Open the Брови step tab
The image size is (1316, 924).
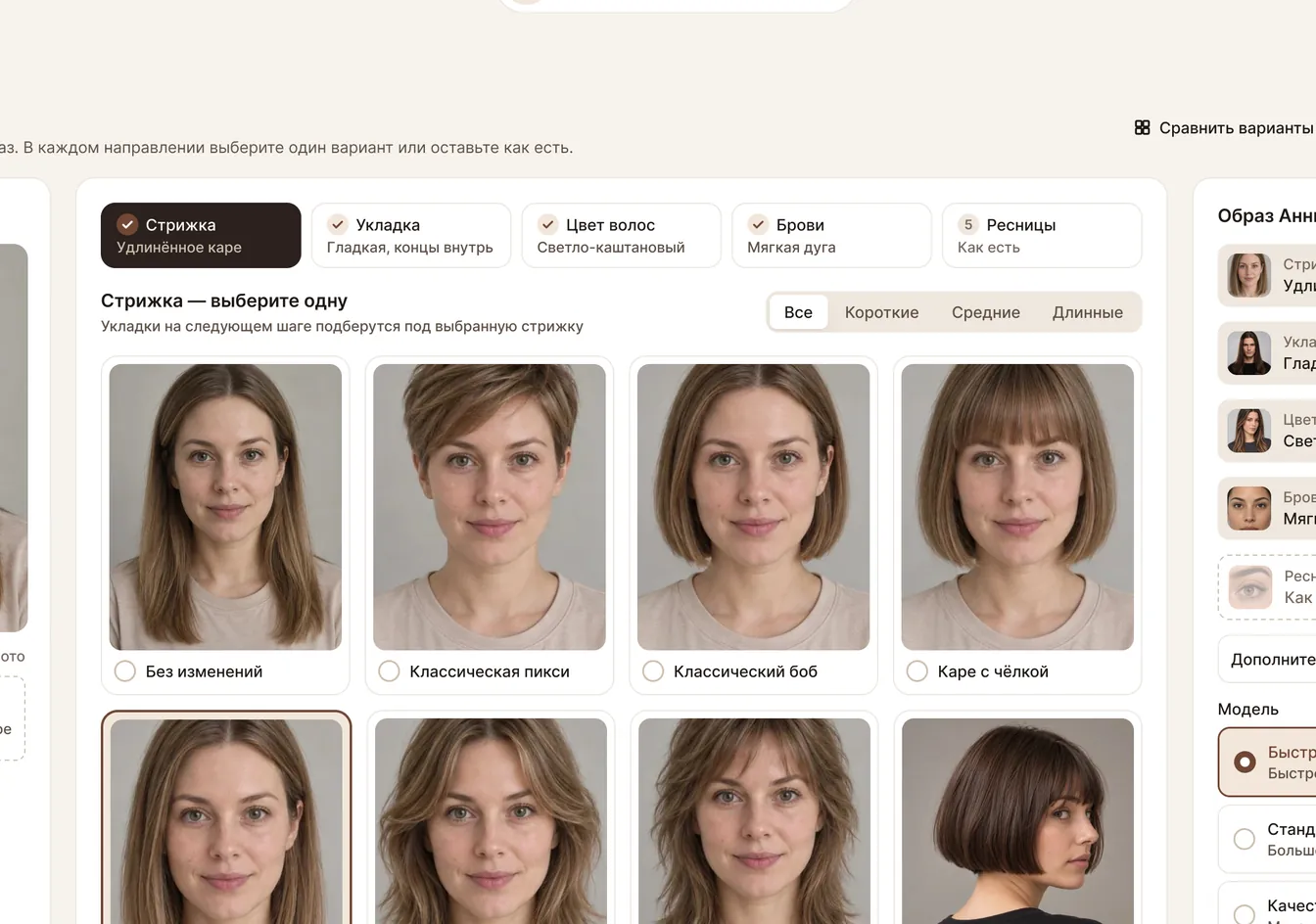(x=831, y=235)
